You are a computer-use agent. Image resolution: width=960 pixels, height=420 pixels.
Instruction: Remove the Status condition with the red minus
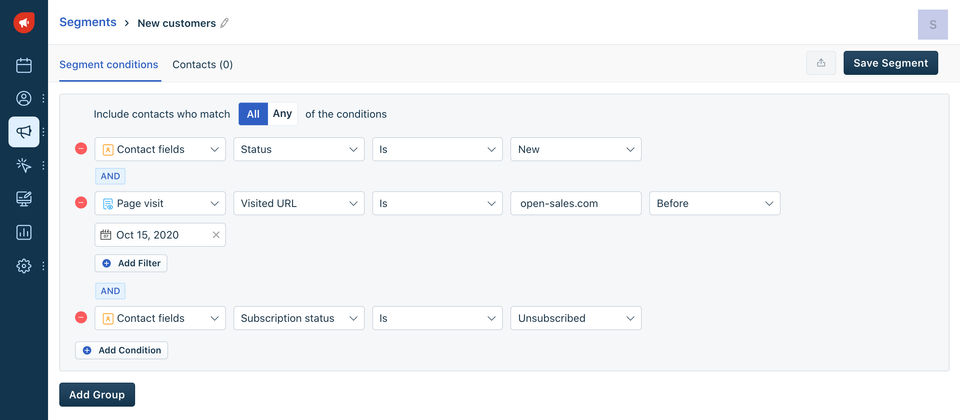[x=81, y=149]
